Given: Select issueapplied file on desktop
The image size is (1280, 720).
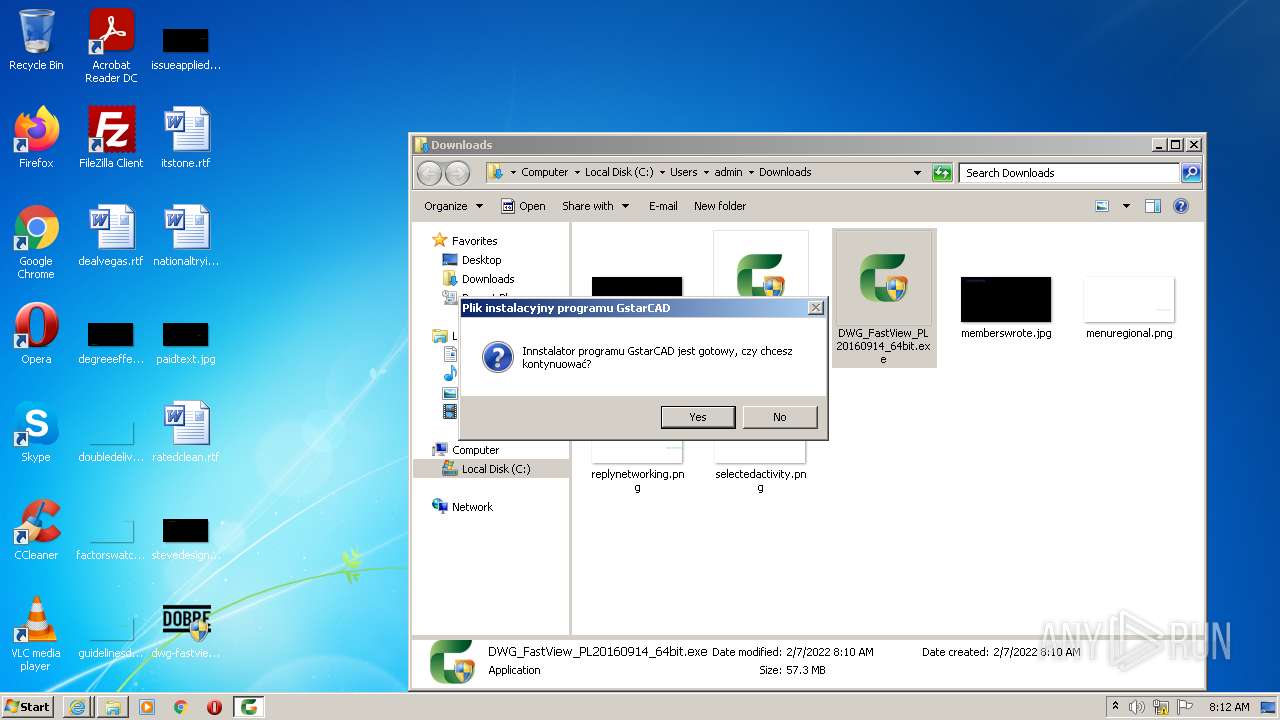Looking at the screenshot, I should coord(186,48).
